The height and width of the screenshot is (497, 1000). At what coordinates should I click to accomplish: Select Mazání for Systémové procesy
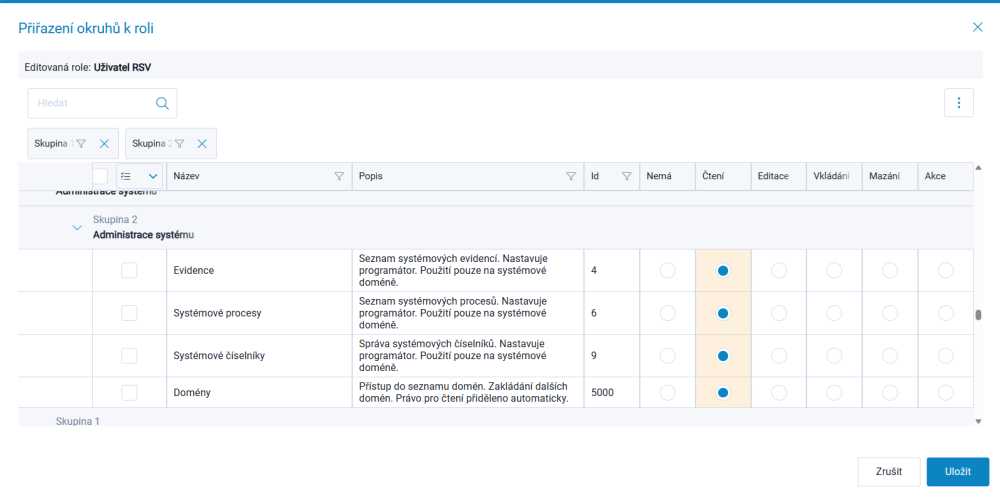(x=890, y=313)
